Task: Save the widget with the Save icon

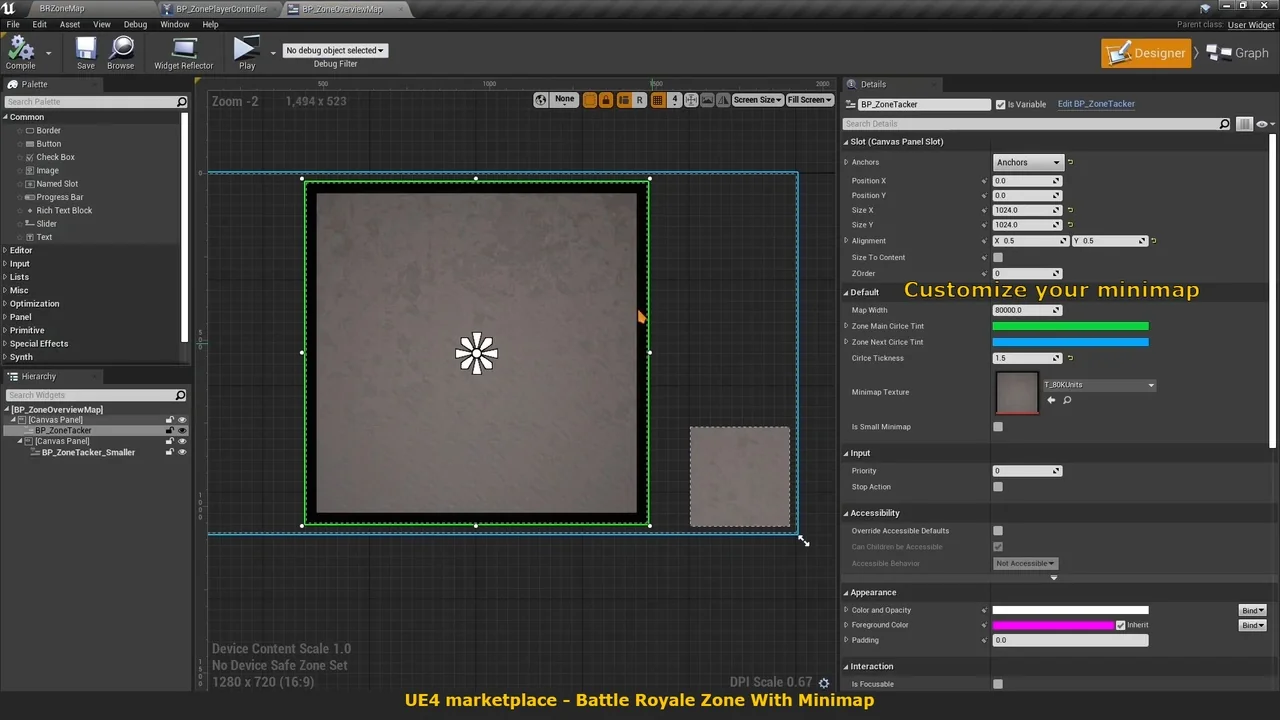Action: pos(86,51)
